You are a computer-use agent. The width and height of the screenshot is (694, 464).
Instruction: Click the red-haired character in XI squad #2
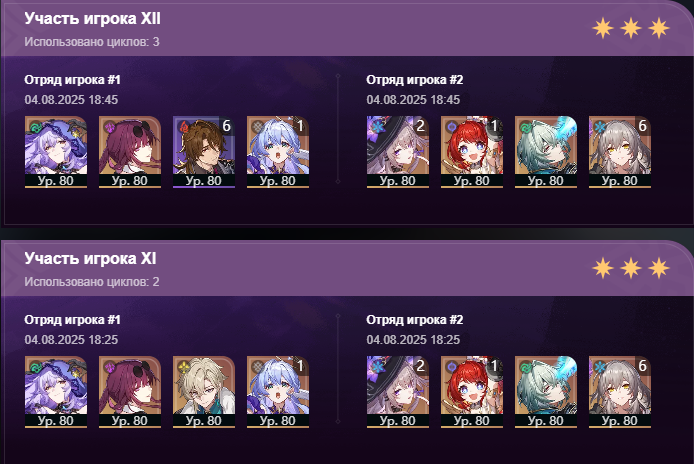click(472, 392)
